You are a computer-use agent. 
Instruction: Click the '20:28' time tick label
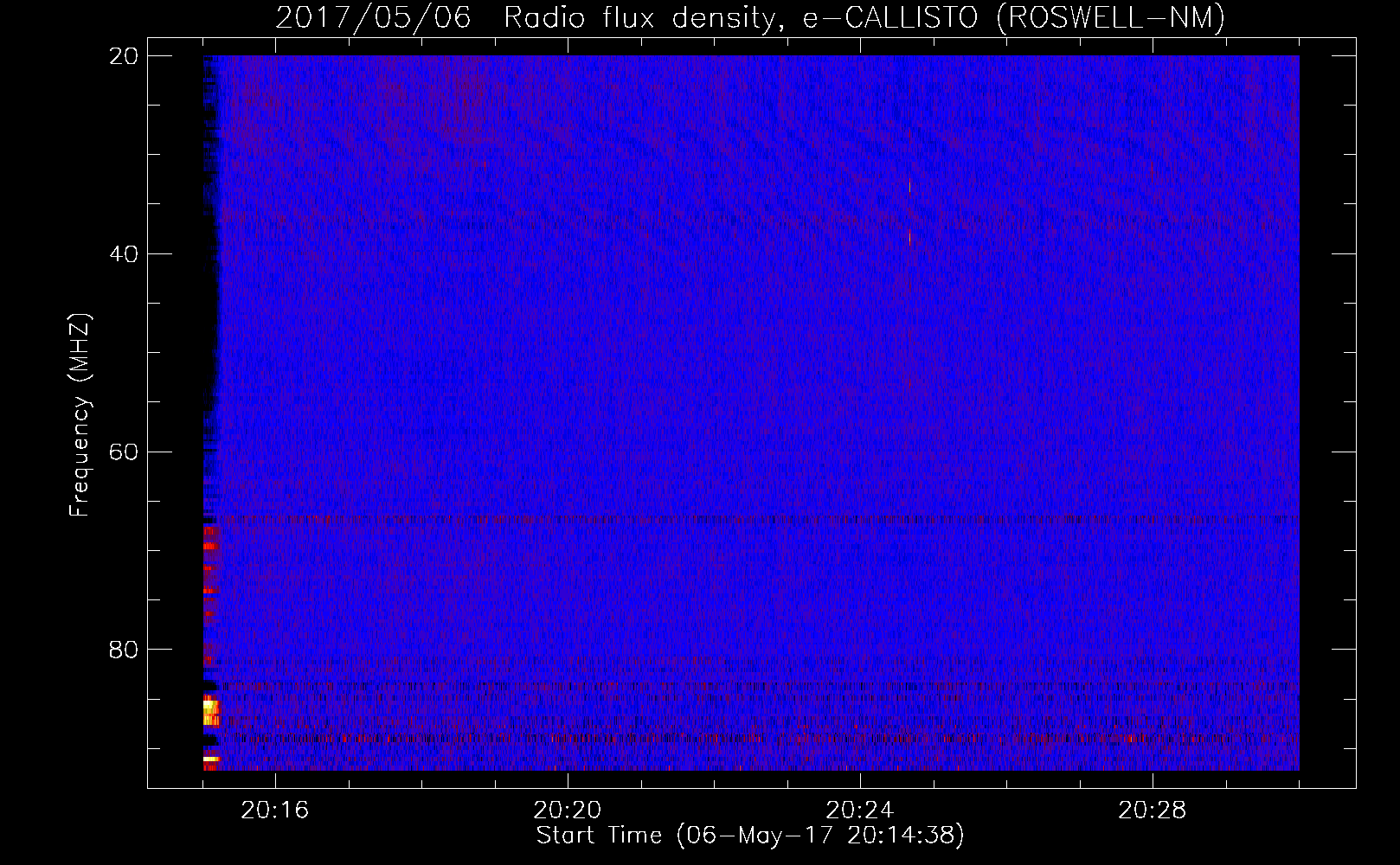point(1153,811)
